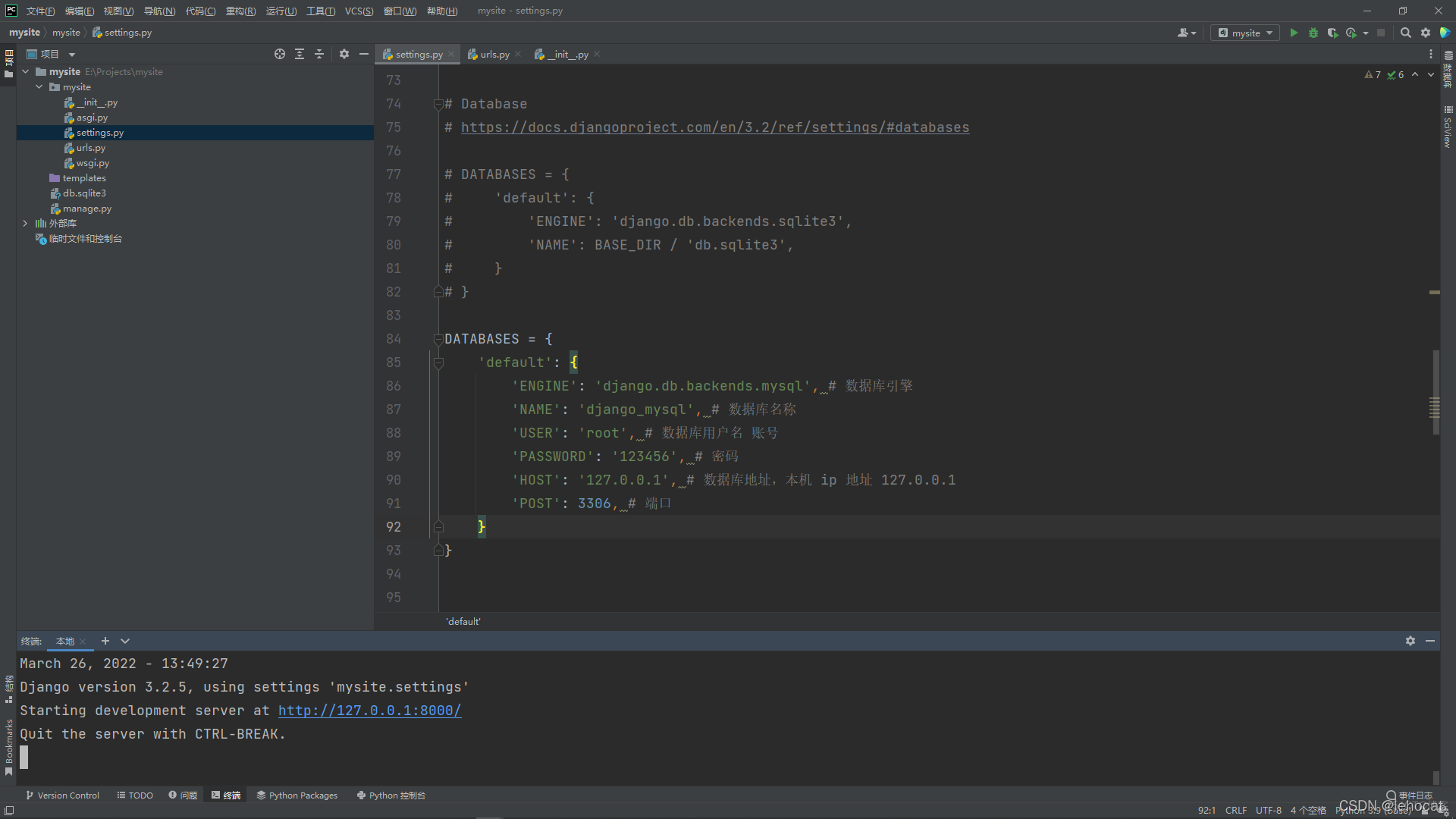Open IDE settings gear in toolbar
The height and width of the screenshot is (819, 1456).
pos(1426,33)
